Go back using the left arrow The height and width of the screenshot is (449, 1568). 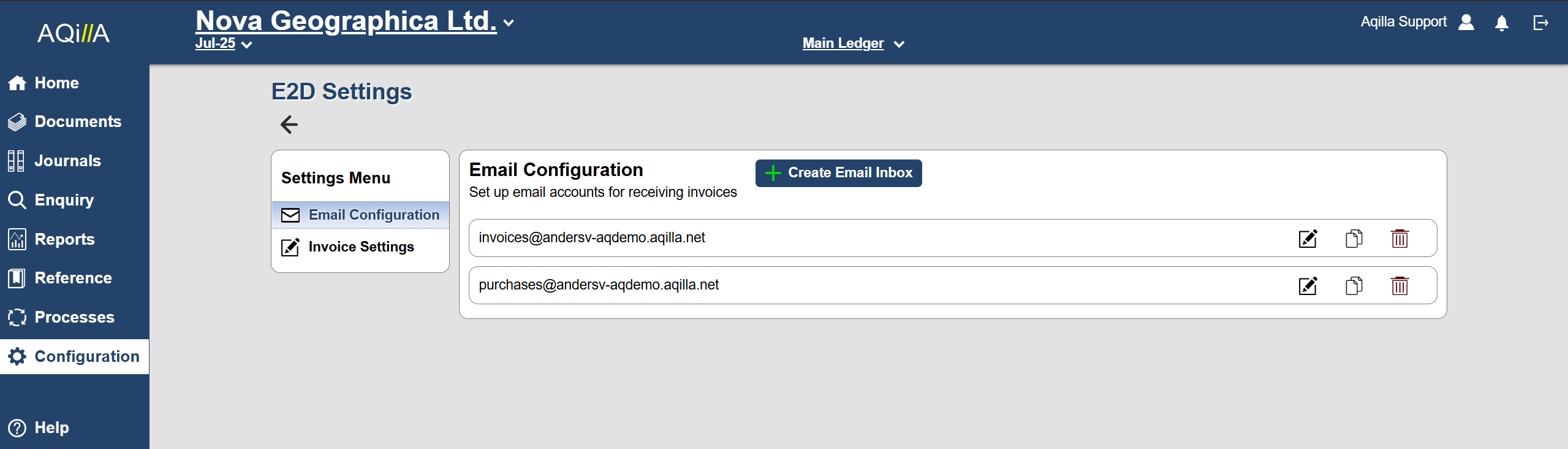[289, 125]
